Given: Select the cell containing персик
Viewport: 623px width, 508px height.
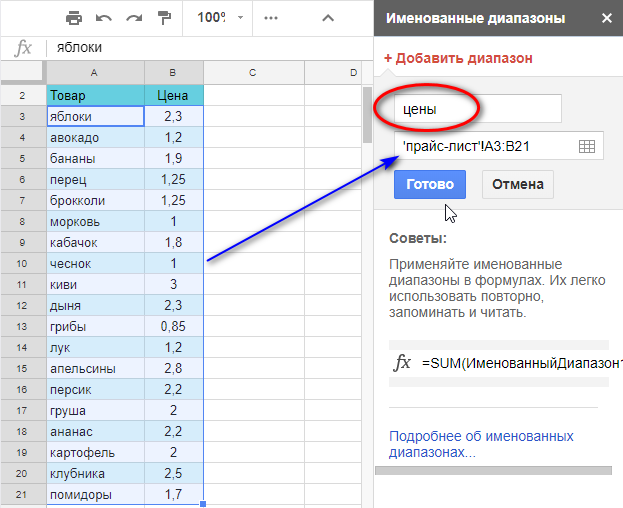Looking at the screenshot, I should [x=95, y=390].
